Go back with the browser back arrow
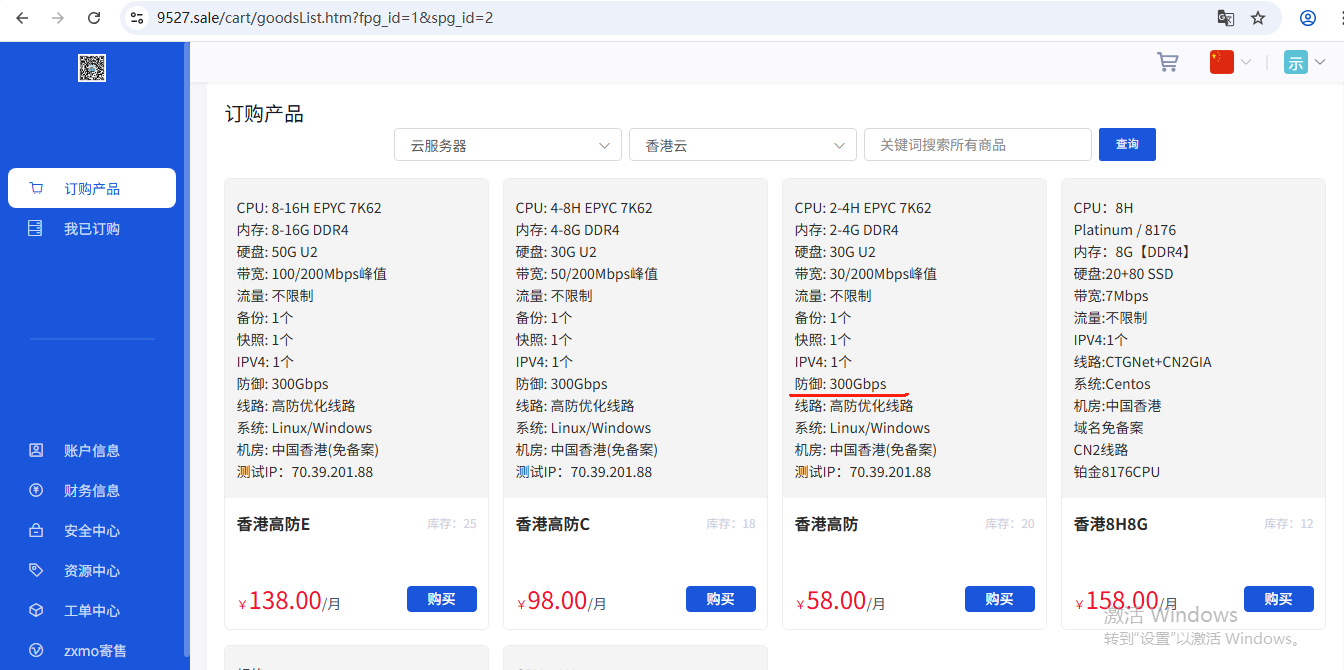1344x670 pixels. 22,18
